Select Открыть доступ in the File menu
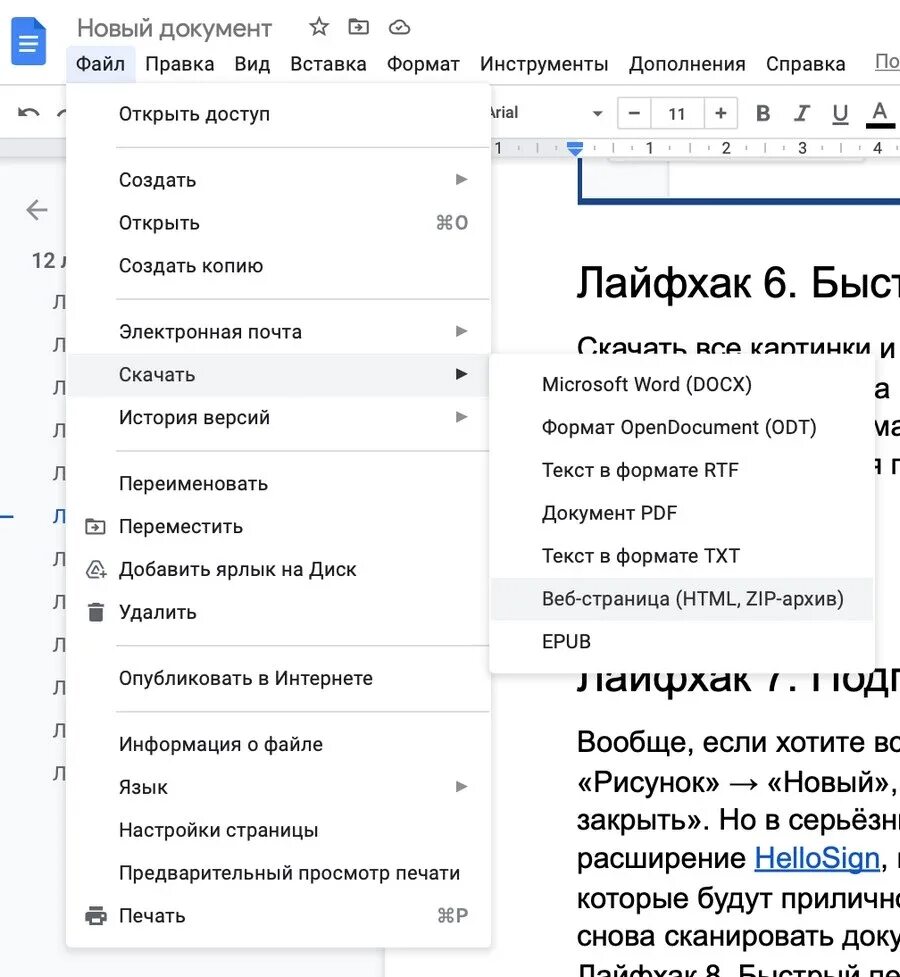The width and height of the screenshot is (900, 977). click(278, 114)
